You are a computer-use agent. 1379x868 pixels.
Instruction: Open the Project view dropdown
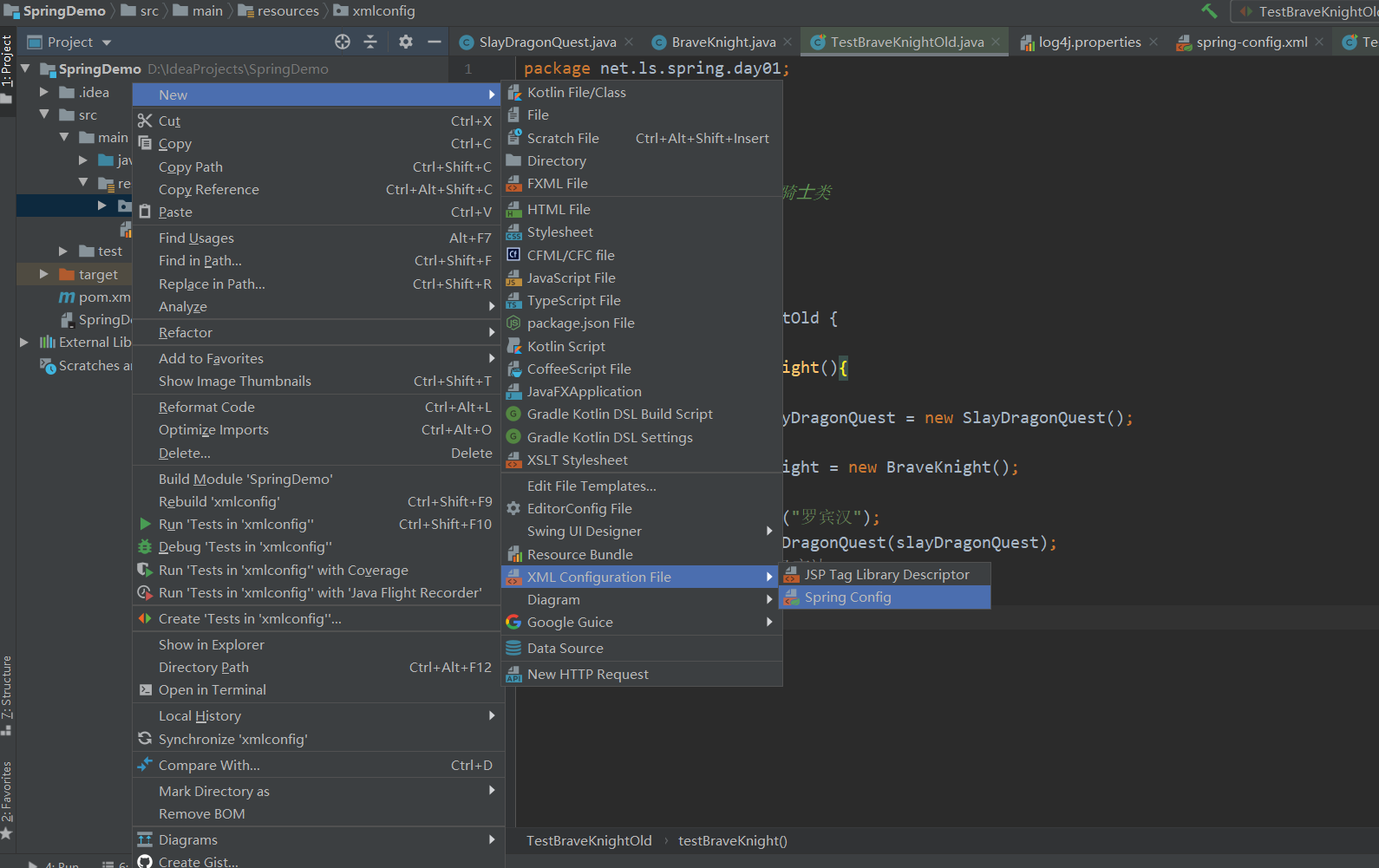click(107, 42)
